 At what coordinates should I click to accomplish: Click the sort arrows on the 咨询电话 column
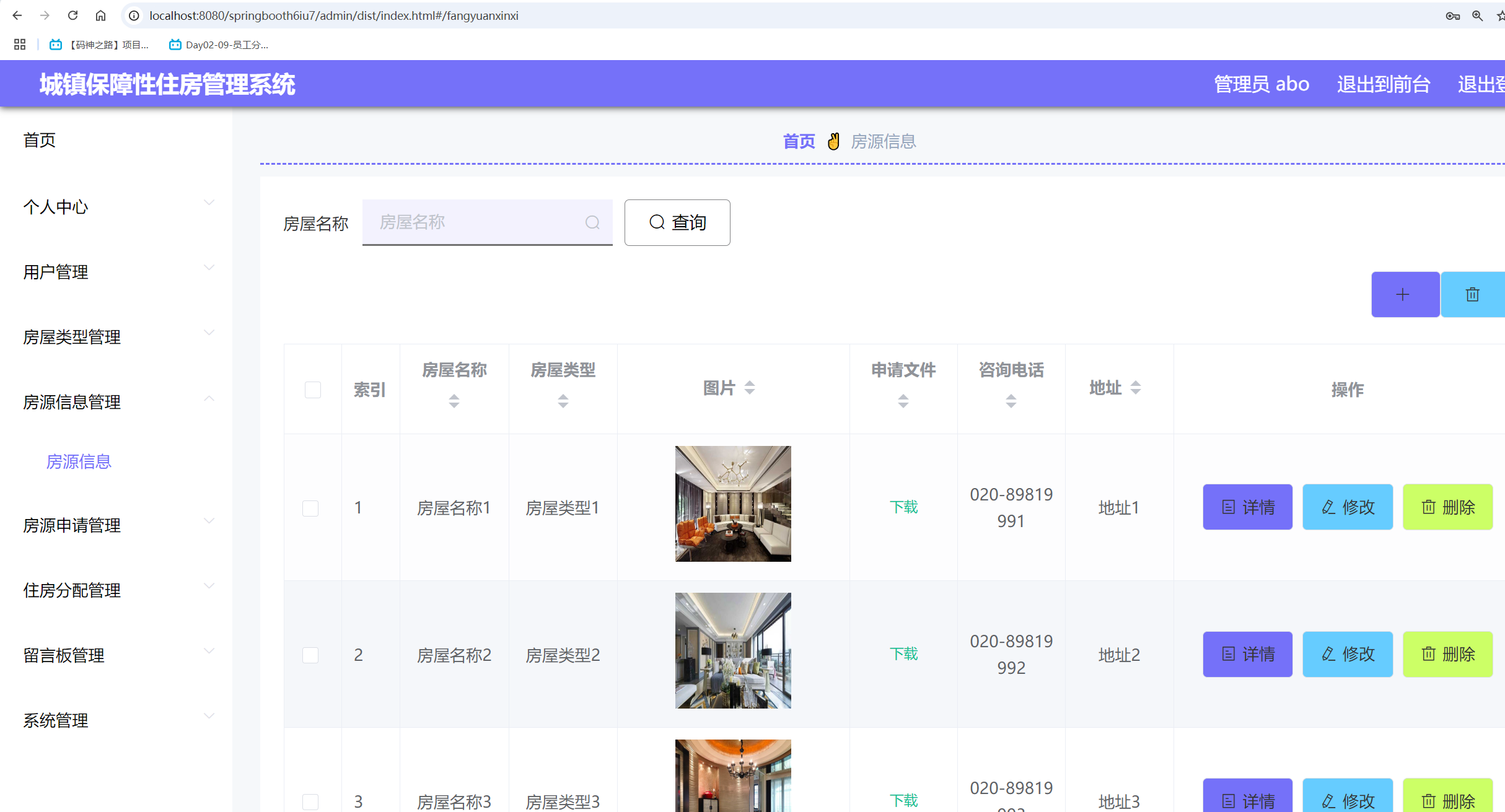pyautogui.click(x=1011, y=401)
